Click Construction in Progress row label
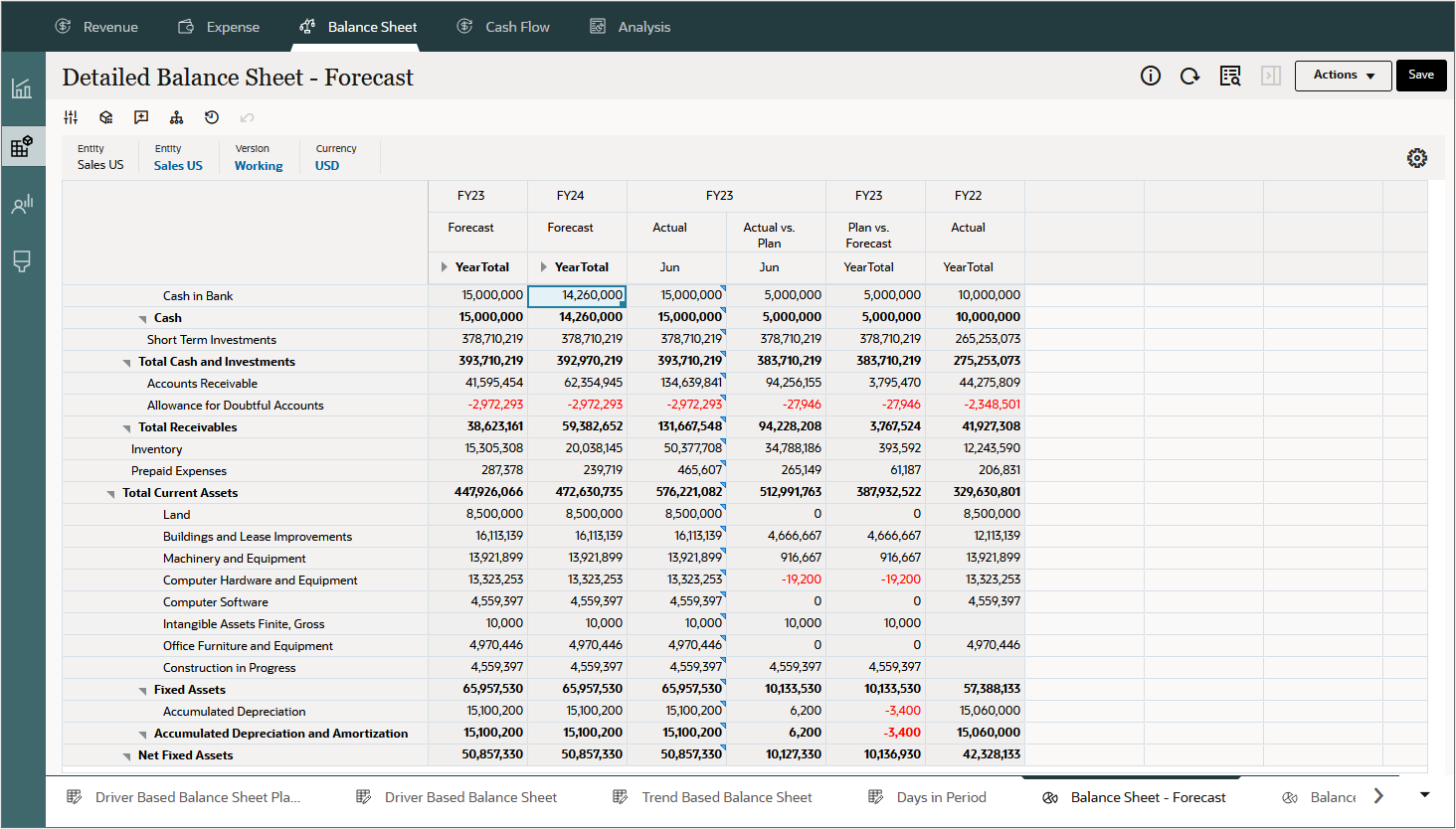The height and width of the screenshot is (829, 1456). coord(230,668)
